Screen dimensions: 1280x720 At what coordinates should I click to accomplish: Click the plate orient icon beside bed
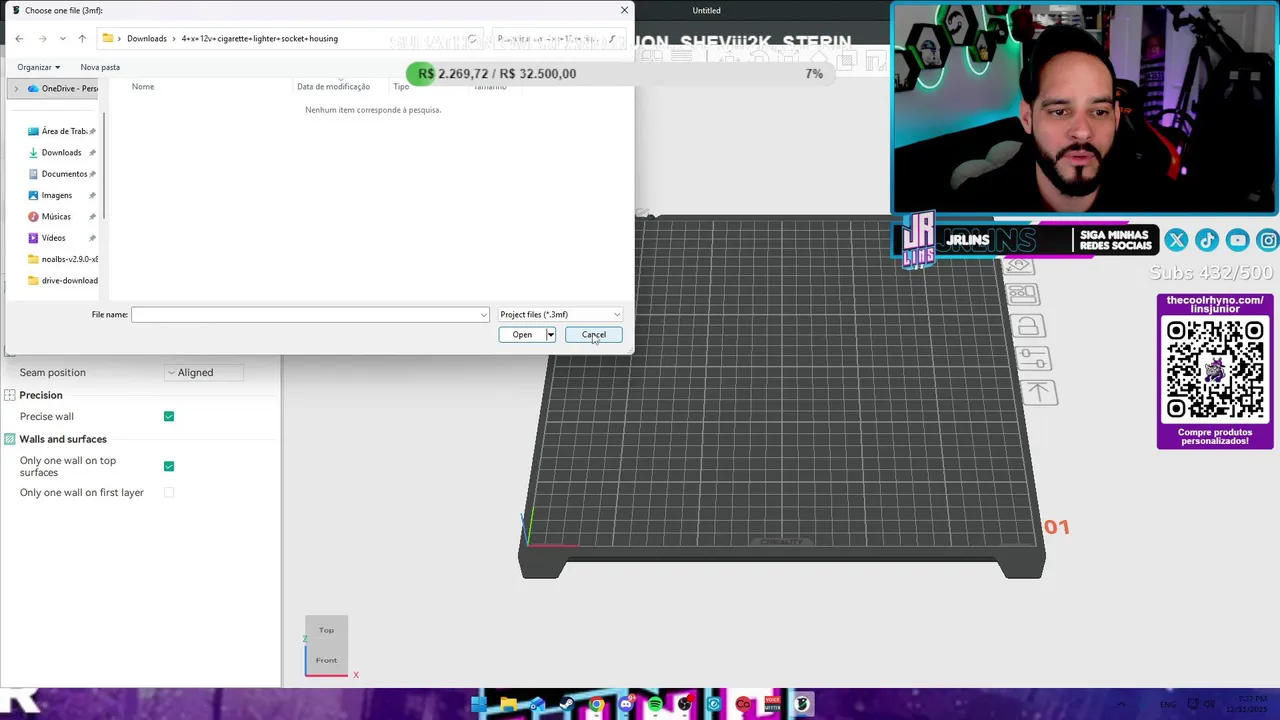(x=1019, y=265)
